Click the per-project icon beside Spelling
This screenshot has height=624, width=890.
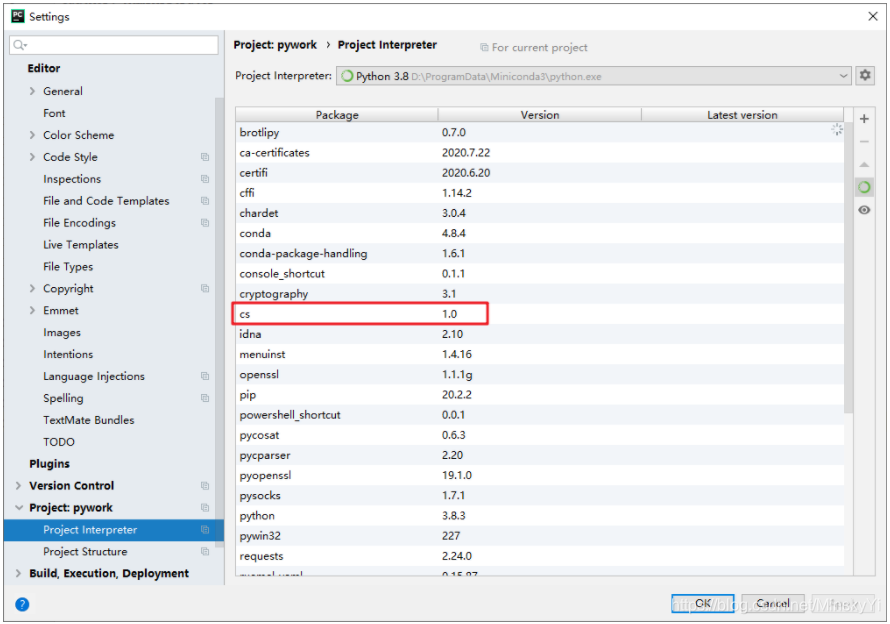click(x=205, y=398)
